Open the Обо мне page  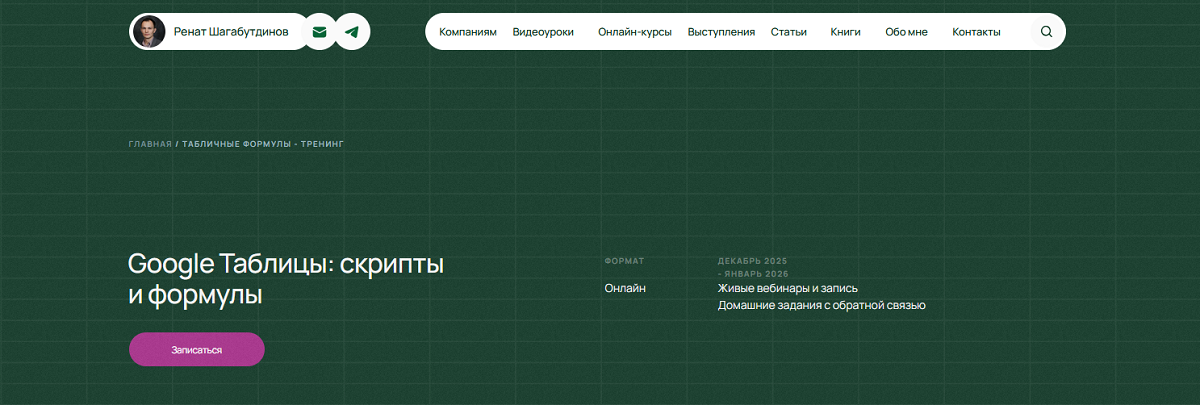(x=906, y=32)
